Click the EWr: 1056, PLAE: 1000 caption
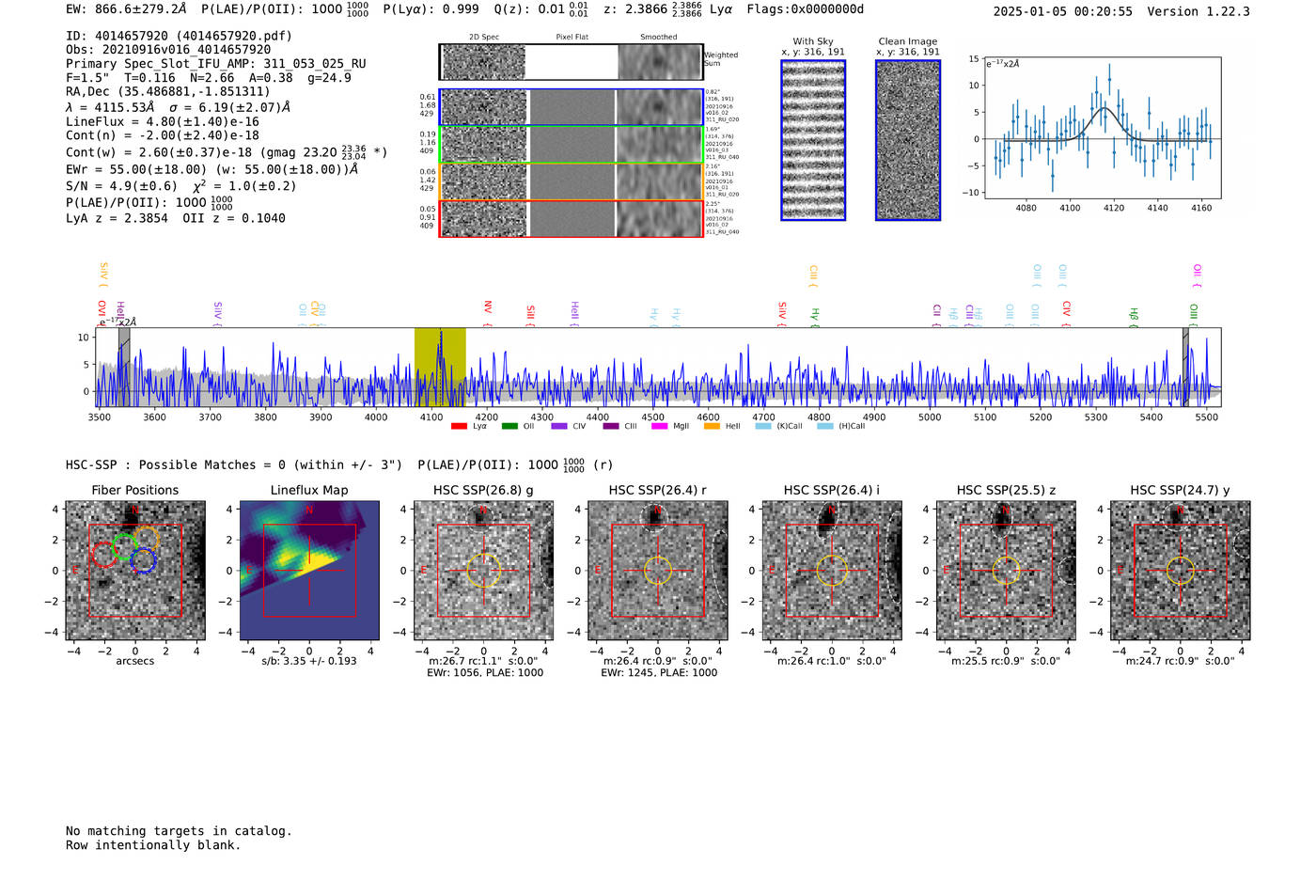Image resolution: width=1316 pixels, height=896 pixels. [485, 672]
